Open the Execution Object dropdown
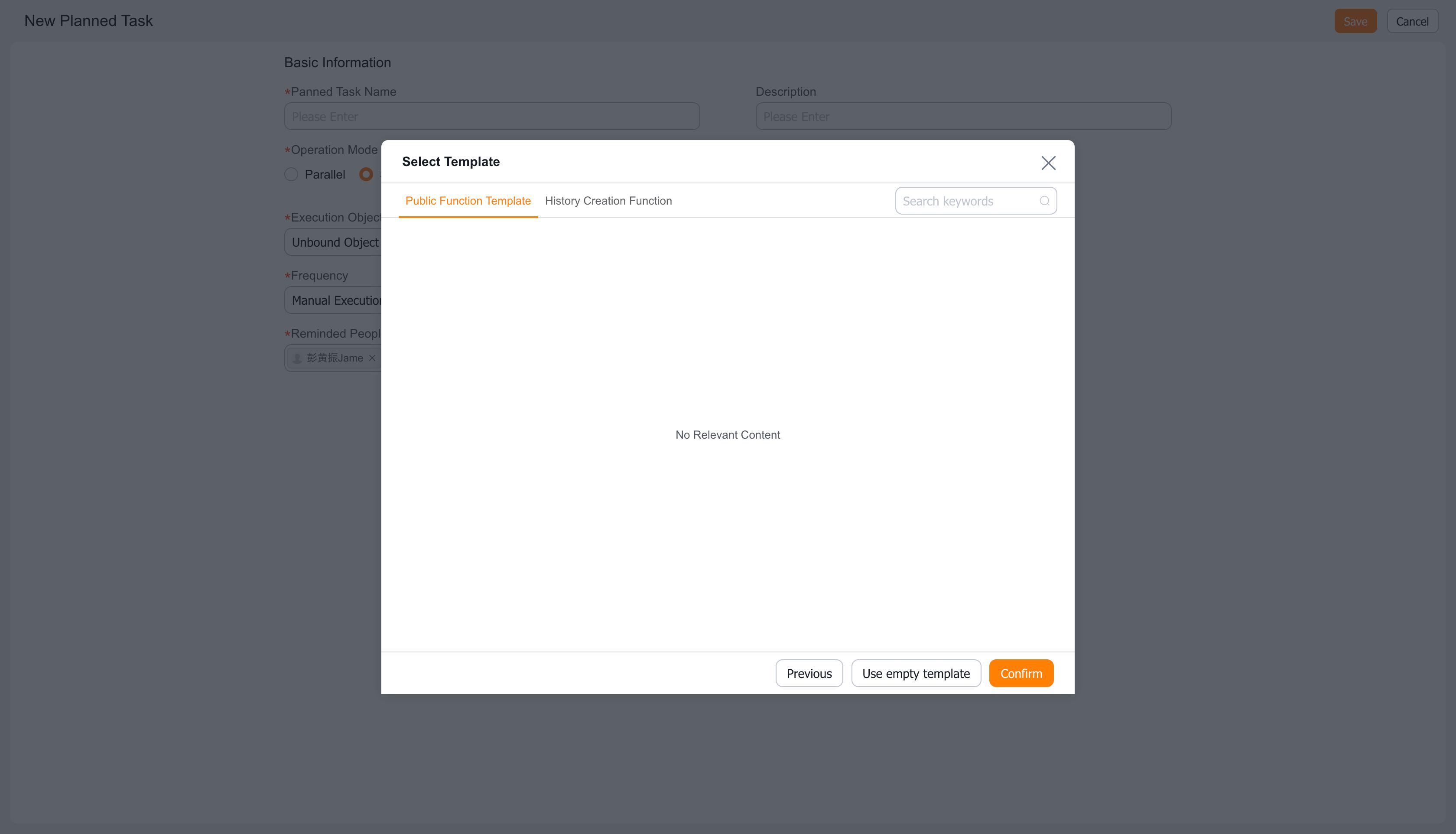The image size is (1456, 834). 333,242
